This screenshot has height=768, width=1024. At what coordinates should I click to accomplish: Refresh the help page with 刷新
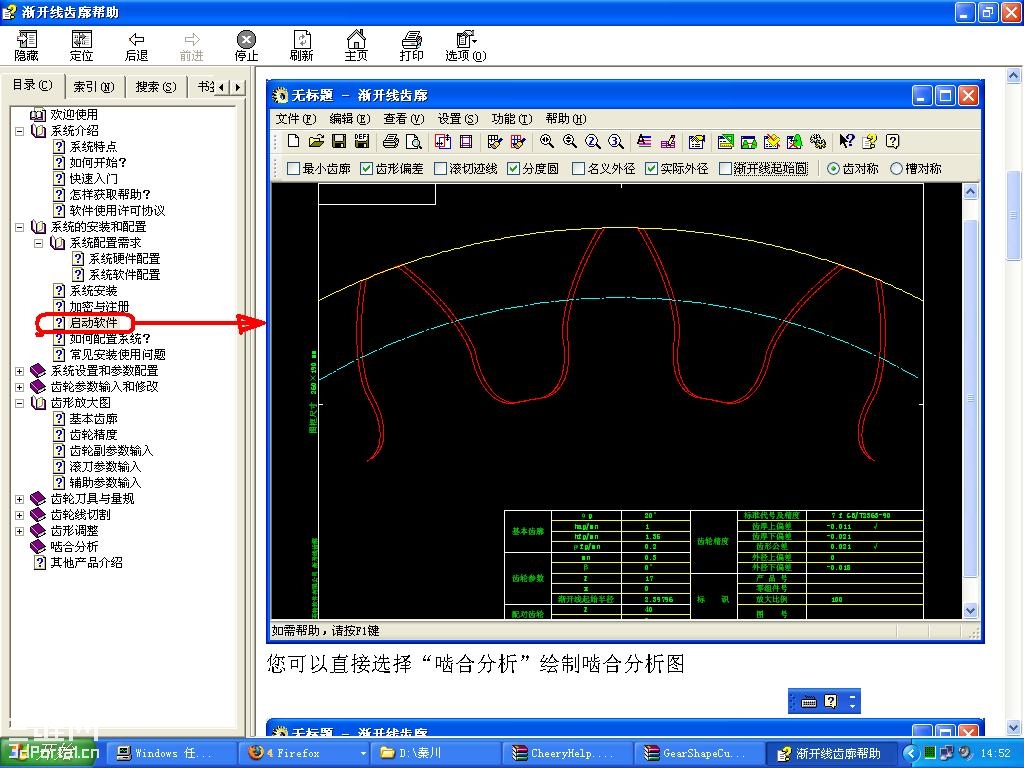tap(301, 46)
